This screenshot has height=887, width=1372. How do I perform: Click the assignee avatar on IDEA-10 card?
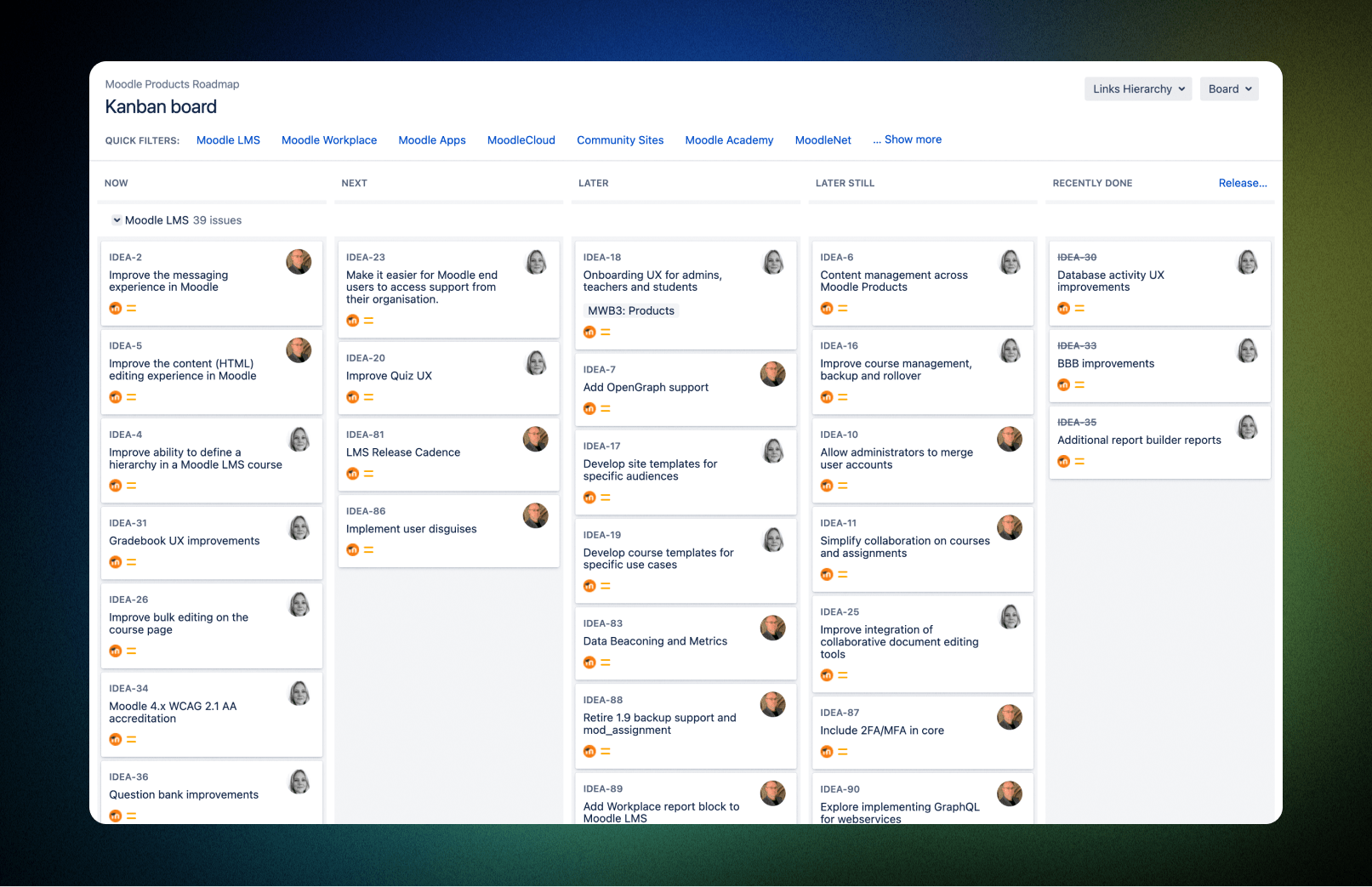point(1010,440)
